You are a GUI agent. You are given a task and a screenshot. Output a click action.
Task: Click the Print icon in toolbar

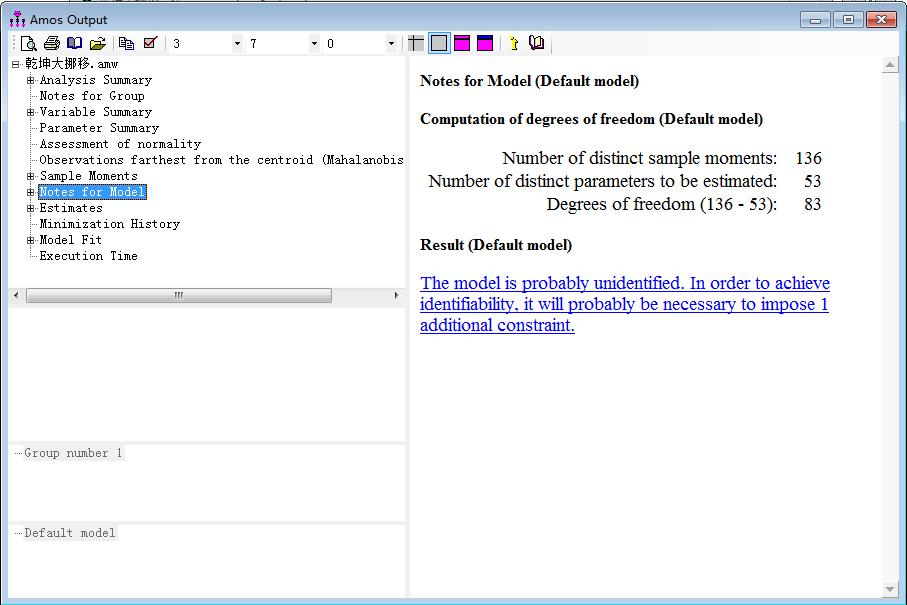pos(52,43)
